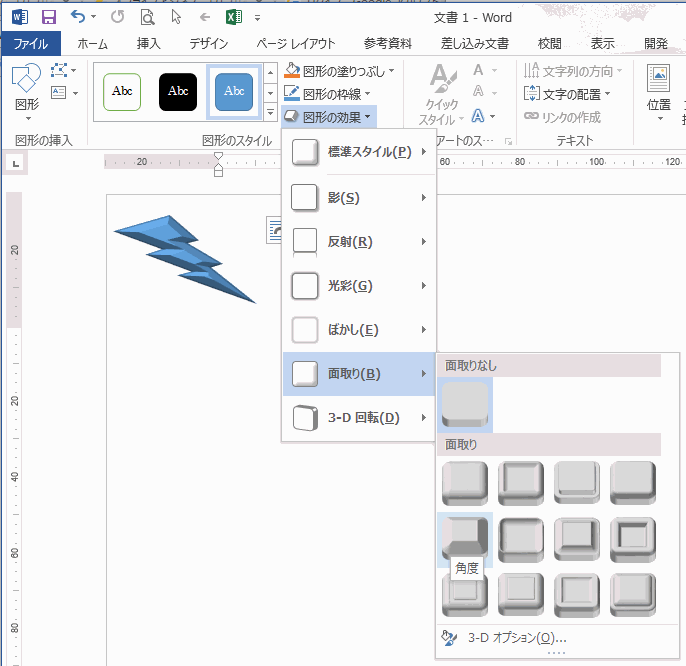Screen dimensions: 686x666
Task: Open the 光彩 glow submenu
Action: tap(359, 286)
